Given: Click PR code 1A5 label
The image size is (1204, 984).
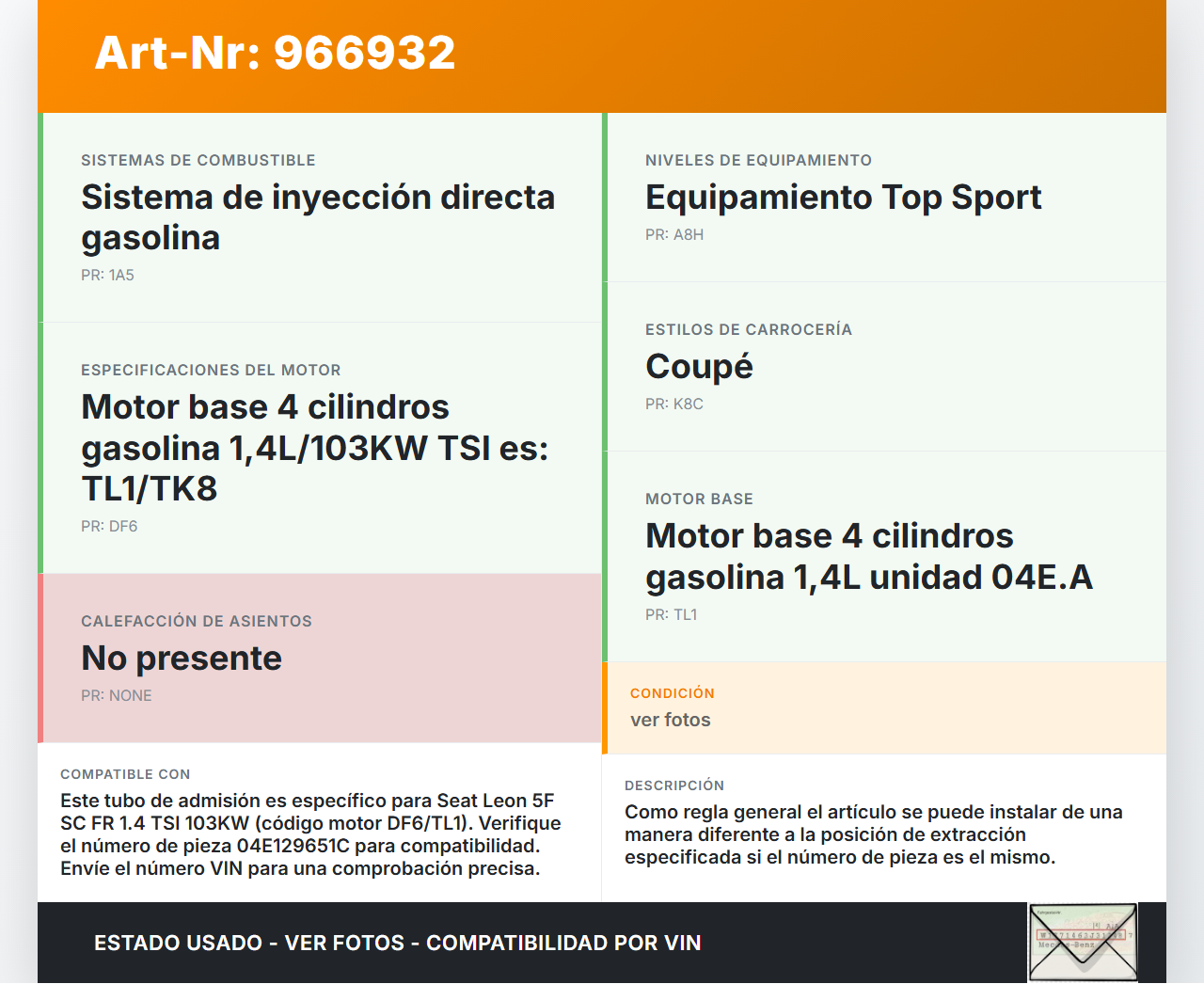Looking at the screenshot, I should 107,276.
